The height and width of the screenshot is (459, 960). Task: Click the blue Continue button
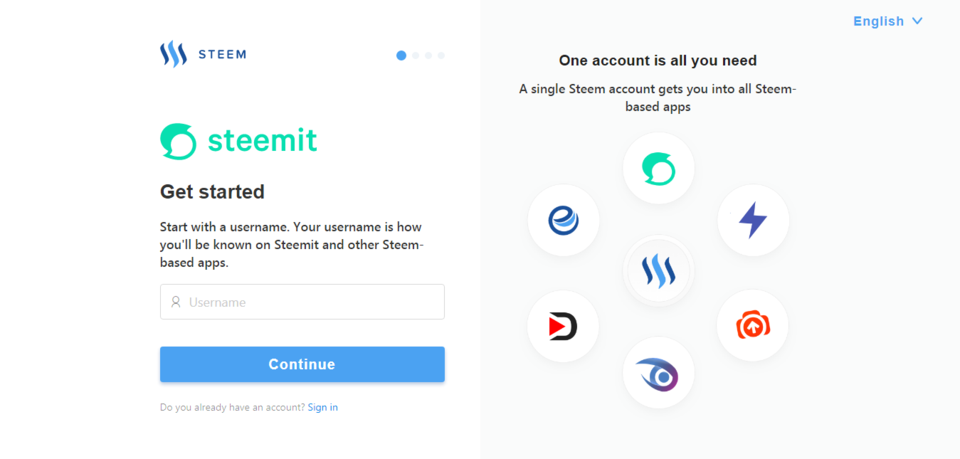pos(302,364)
